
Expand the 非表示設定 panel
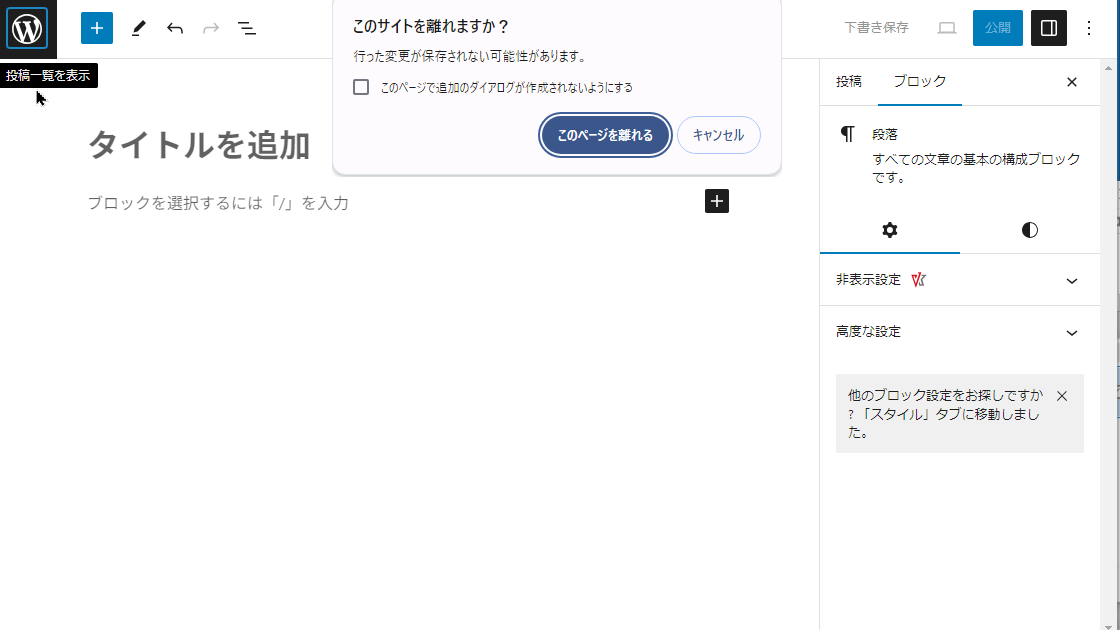tap(959, 280)
